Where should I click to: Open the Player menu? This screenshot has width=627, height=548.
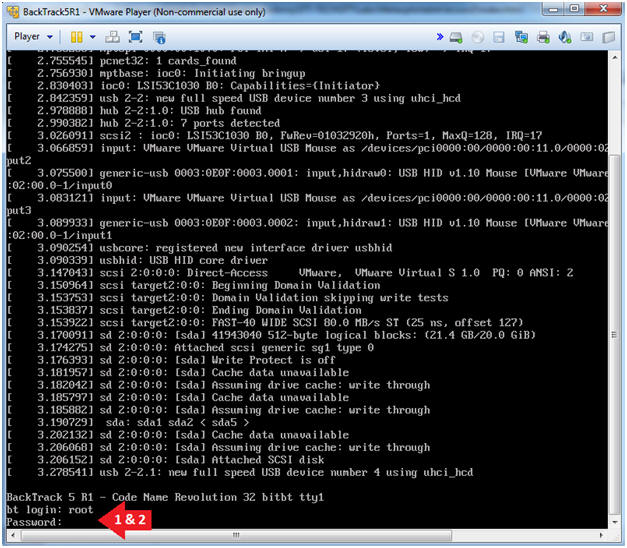pos(33,36)
